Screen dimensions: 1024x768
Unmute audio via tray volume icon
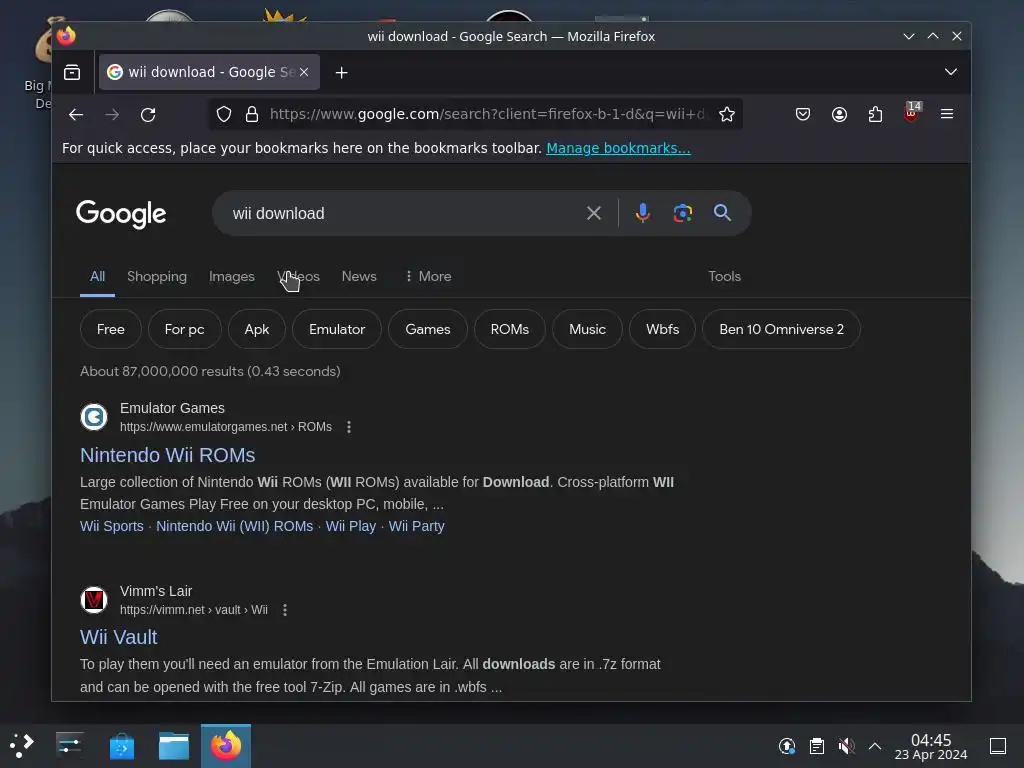tap(846, 746)
